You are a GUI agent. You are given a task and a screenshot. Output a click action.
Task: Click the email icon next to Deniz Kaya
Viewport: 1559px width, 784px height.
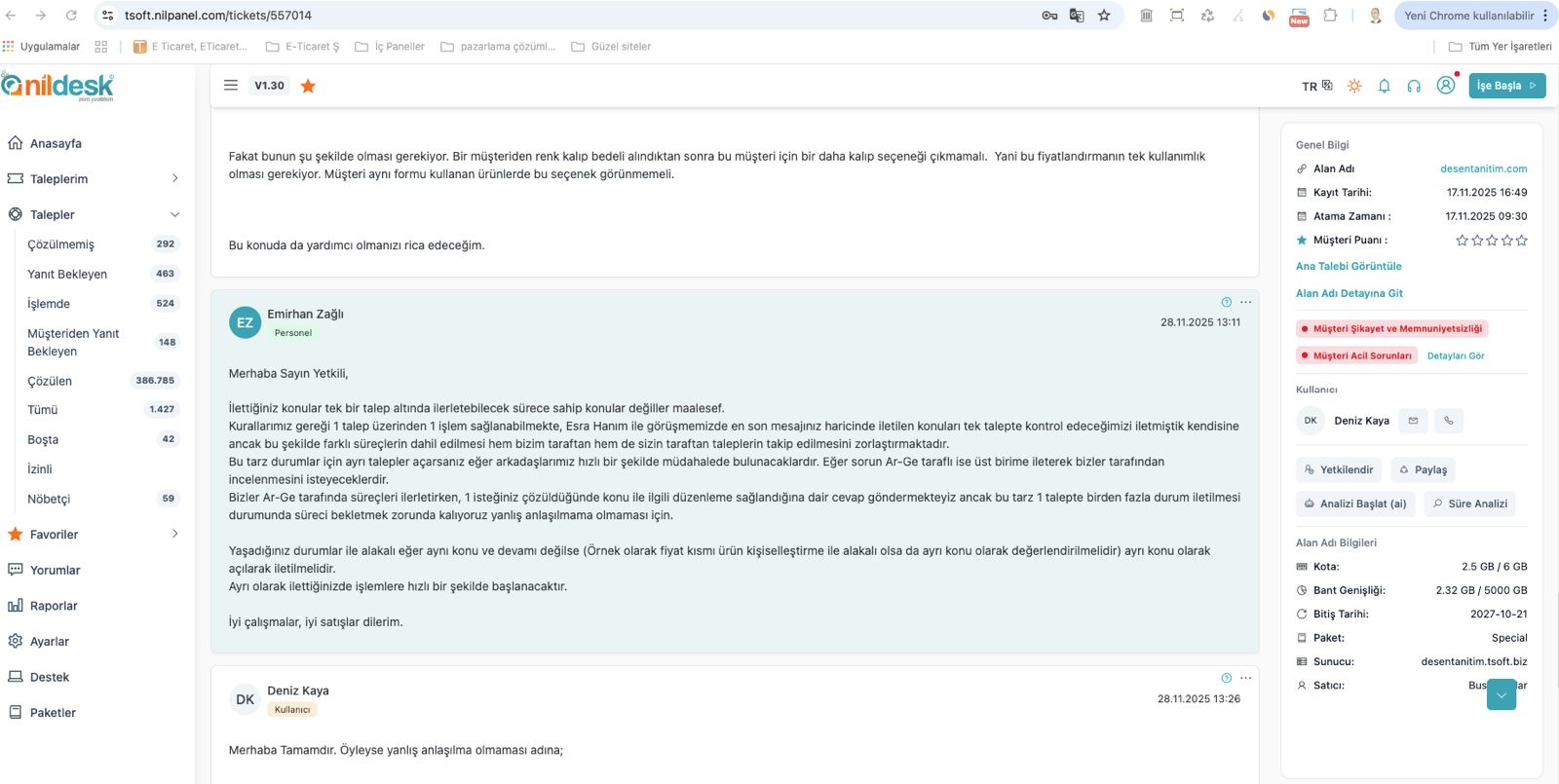click(x=1413, y=421)
